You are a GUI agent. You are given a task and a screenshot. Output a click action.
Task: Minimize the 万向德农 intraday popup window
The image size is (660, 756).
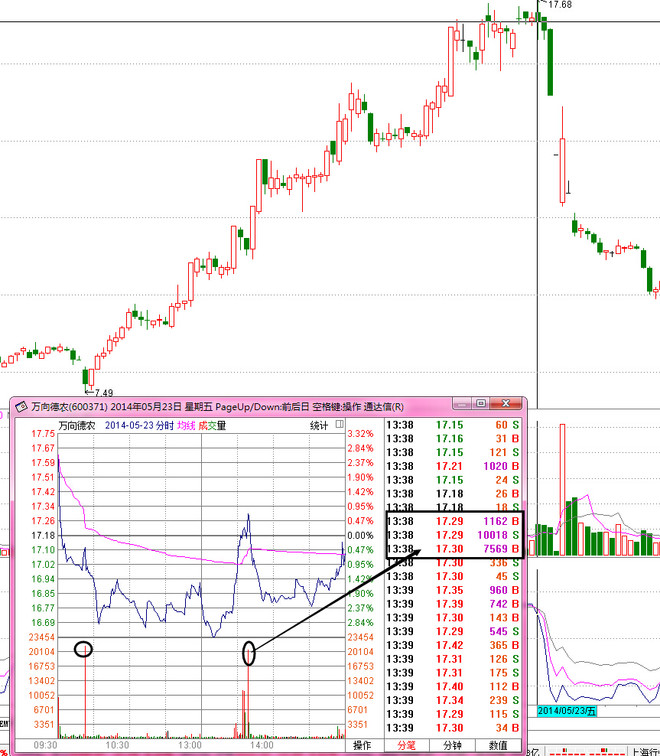[x=462, y=403]
